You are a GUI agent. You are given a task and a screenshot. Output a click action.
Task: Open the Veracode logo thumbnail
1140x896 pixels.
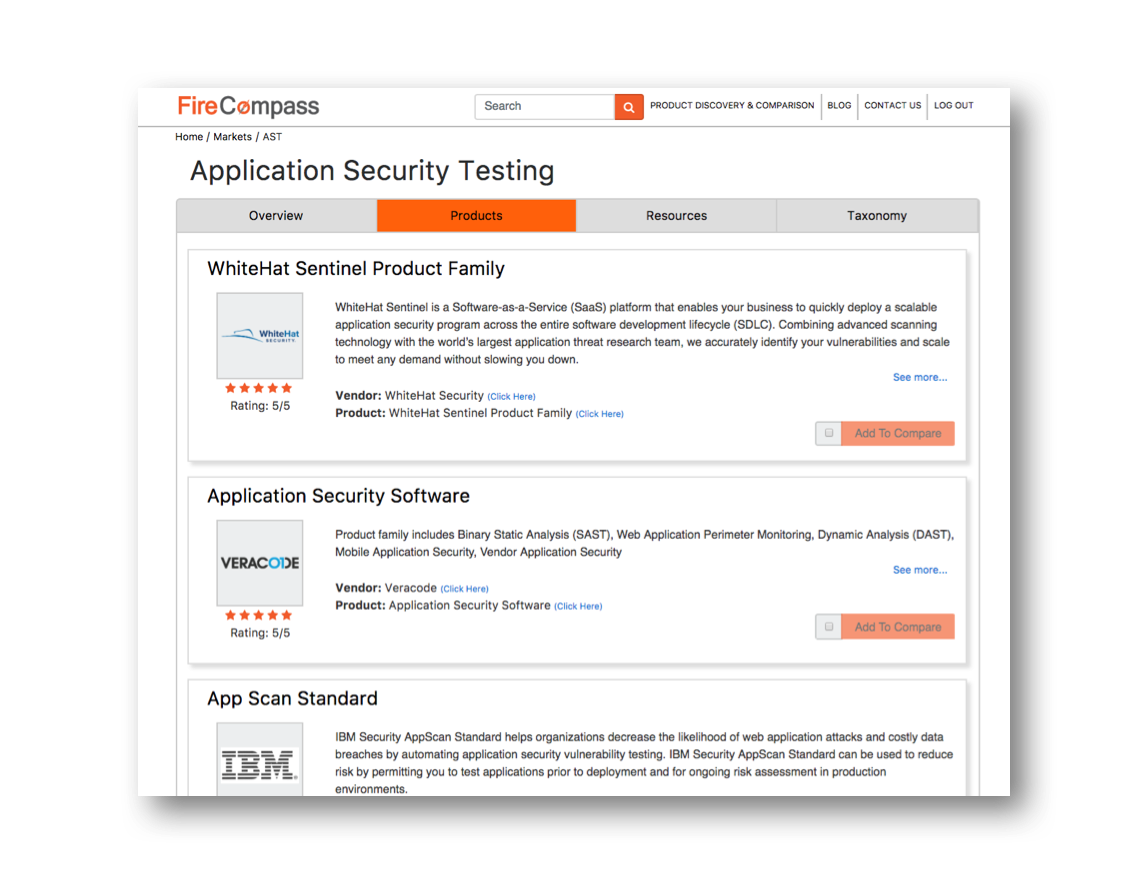coord(260,563)
